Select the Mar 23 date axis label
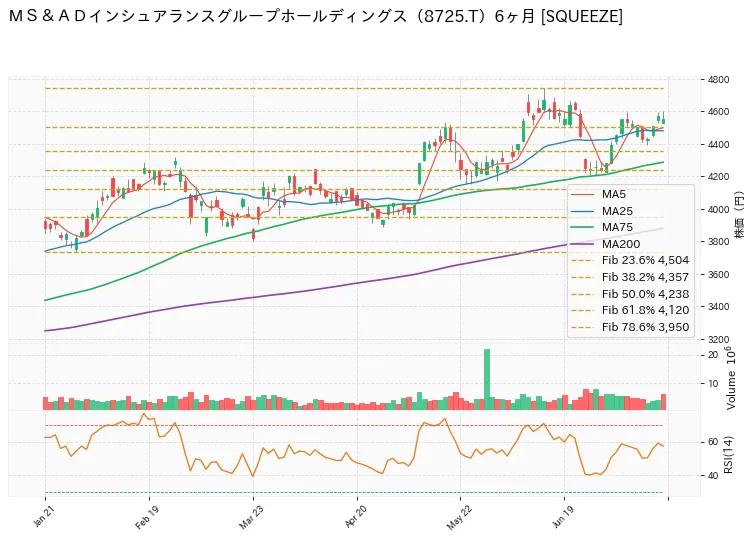This screenshot has width=753, height=540. [x=251, y=519]
